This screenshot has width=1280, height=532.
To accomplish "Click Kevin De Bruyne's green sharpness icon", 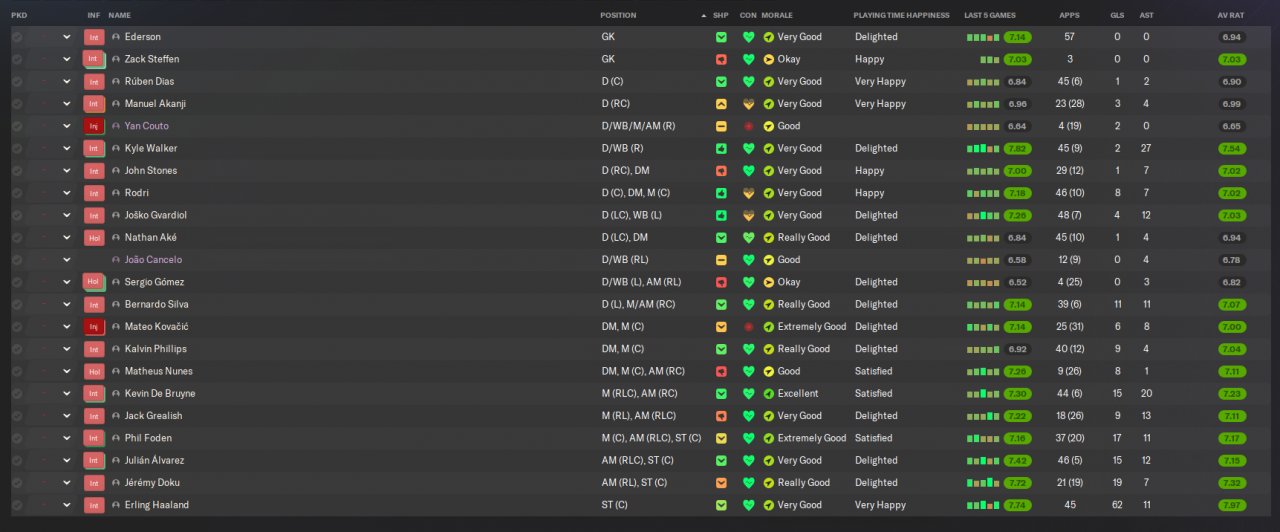I will point(721,394).
